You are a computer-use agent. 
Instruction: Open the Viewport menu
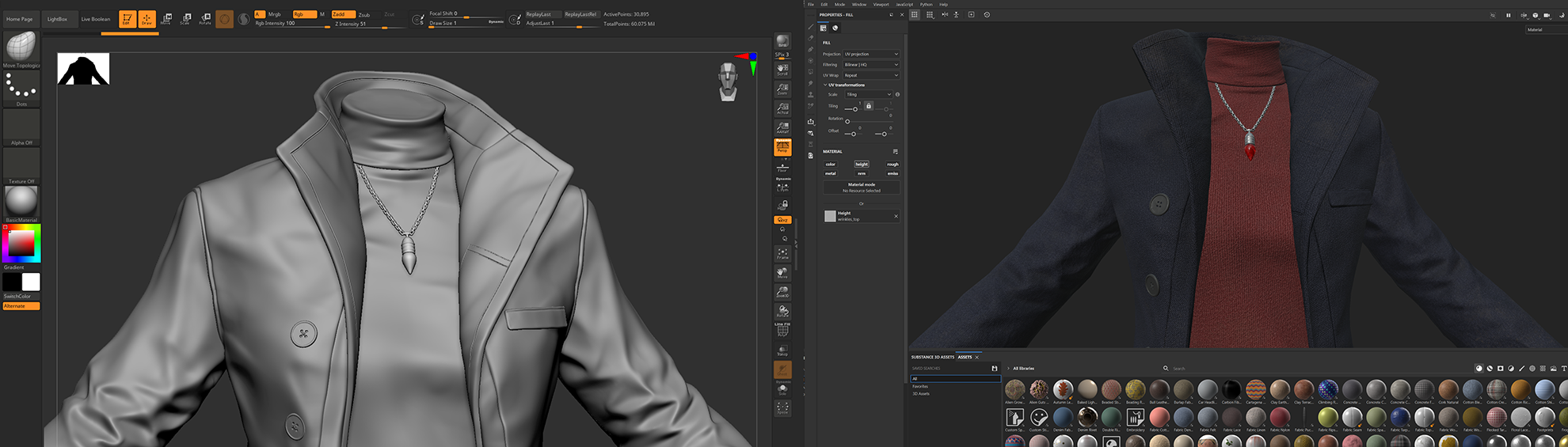tap(881, 5)
